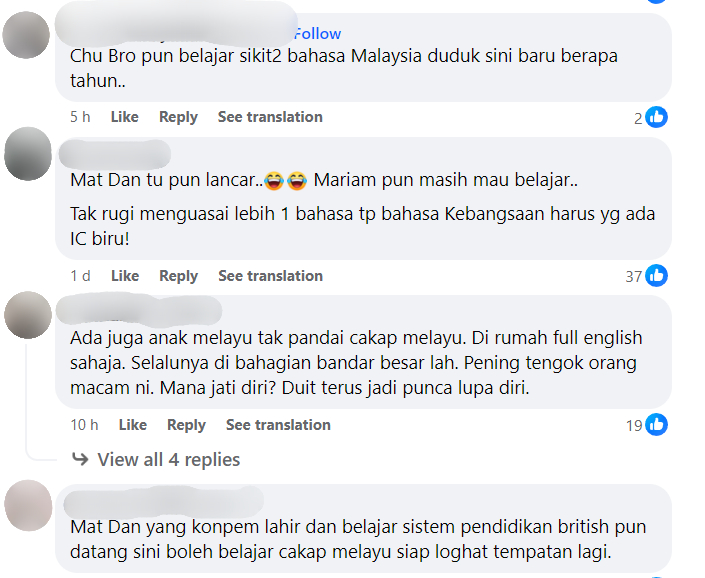Reply to the 5 h old comment
This screenshot has width=705, height=578.
[178, 117]
